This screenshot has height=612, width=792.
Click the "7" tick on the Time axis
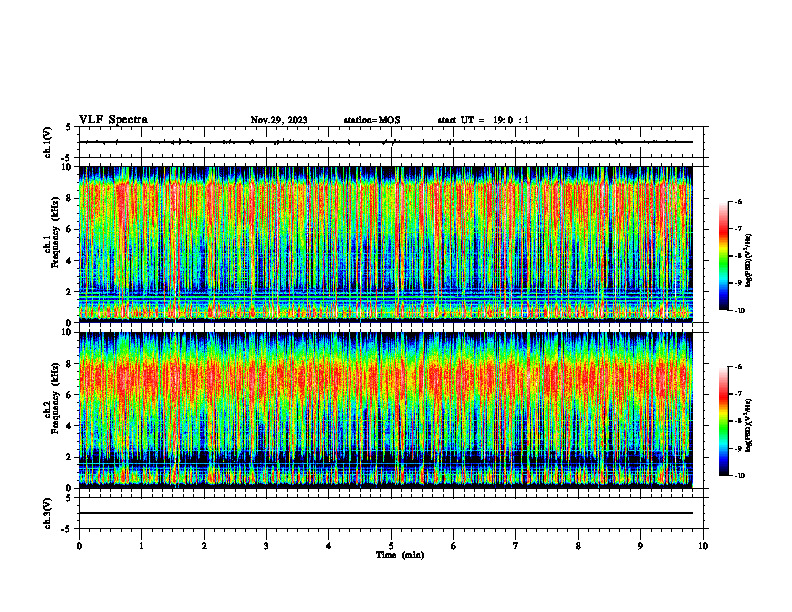pyautogui.click(x=516, y=546)
